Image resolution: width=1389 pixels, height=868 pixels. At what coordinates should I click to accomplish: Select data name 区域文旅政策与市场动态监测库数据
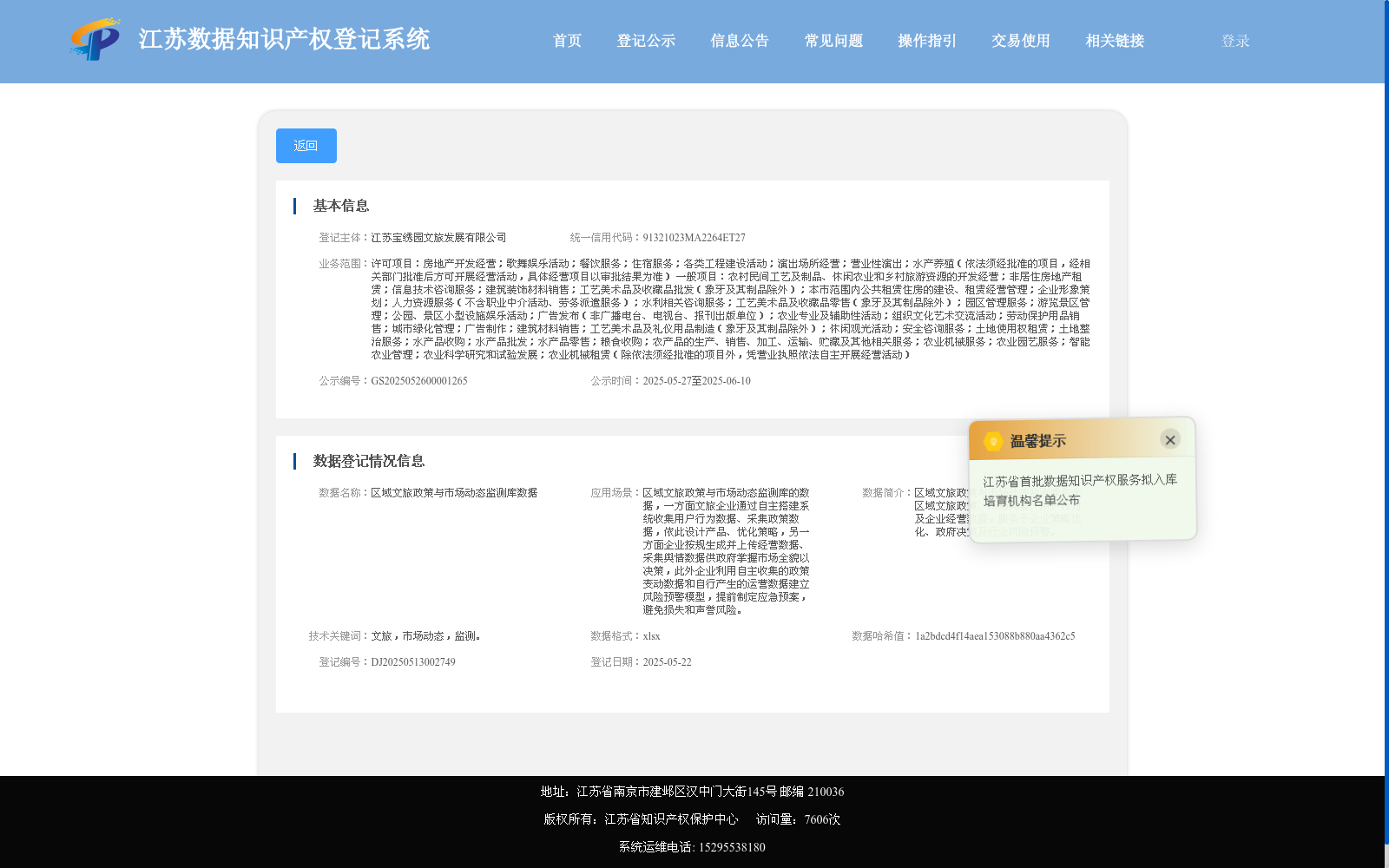454,493
